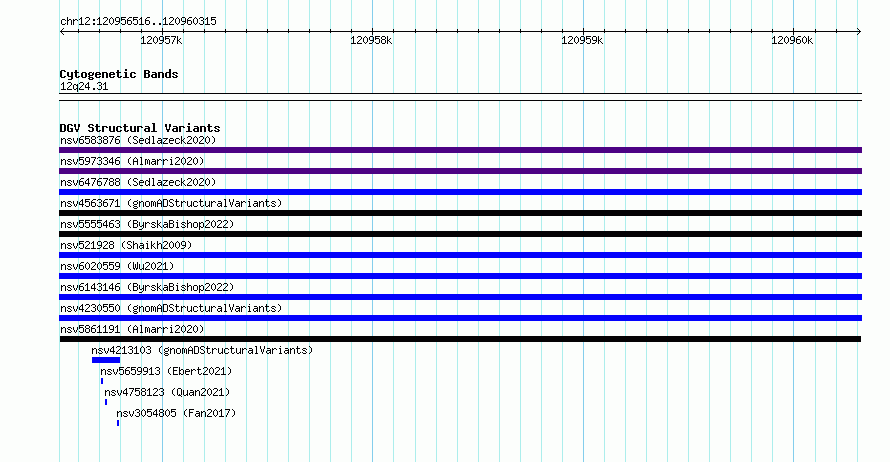Click the nsv5555463 (ByrskaBishop2022) label

pyautogui.click(x=147, y=224)
